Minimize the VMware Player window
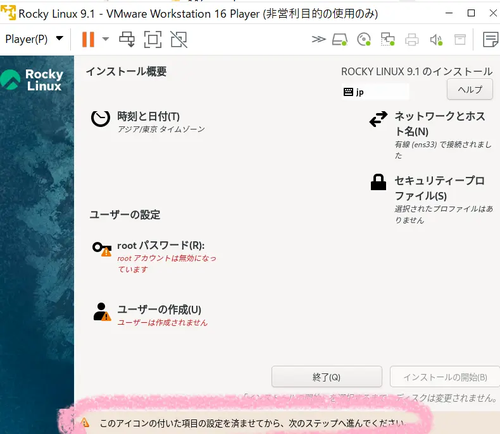This screenshot has width=500, height=434. (x=449, y=13)
